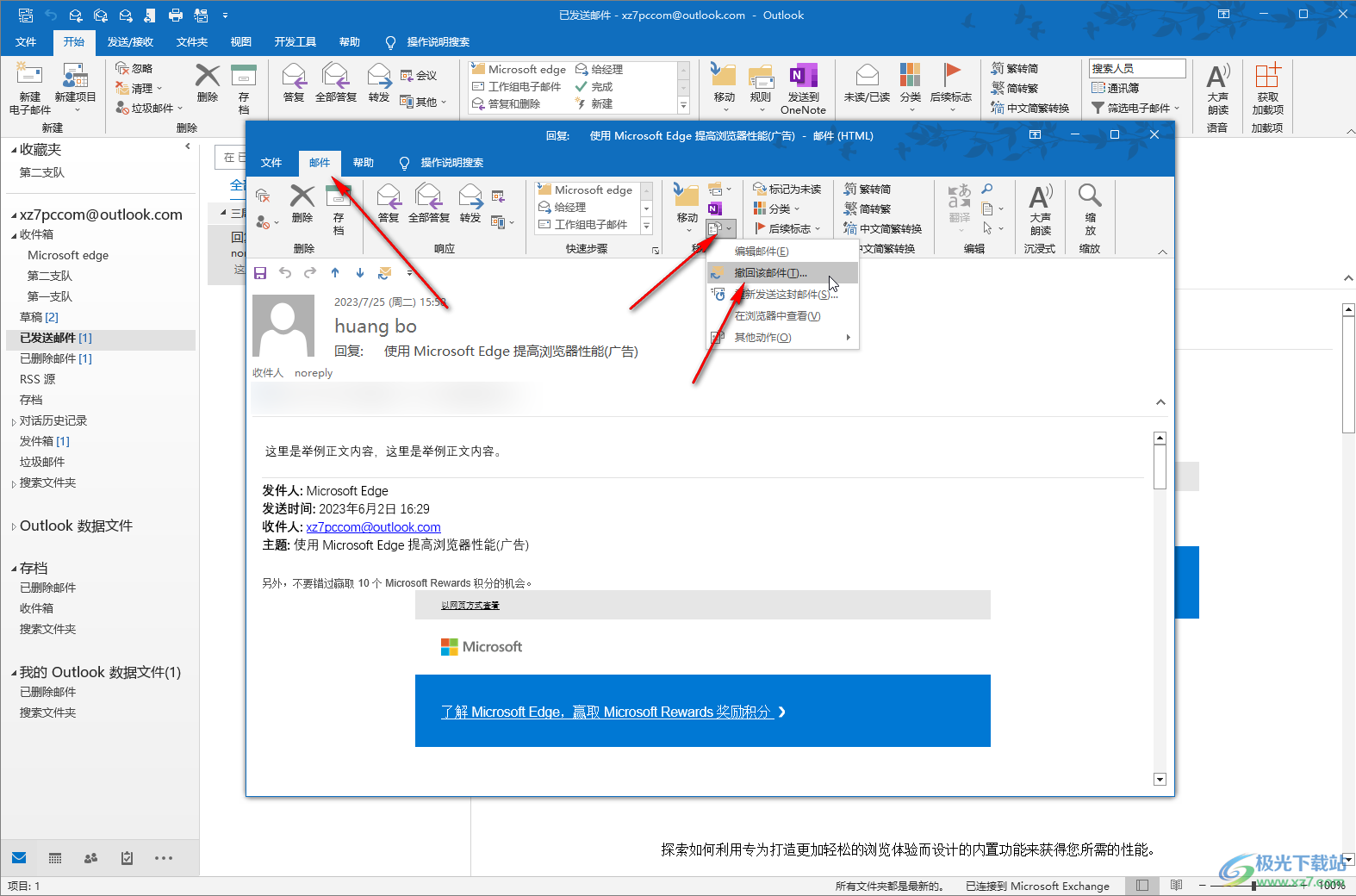Click the 操作说明搜索 box in the message window
The image size is (1356, 896).
point(451,163)
